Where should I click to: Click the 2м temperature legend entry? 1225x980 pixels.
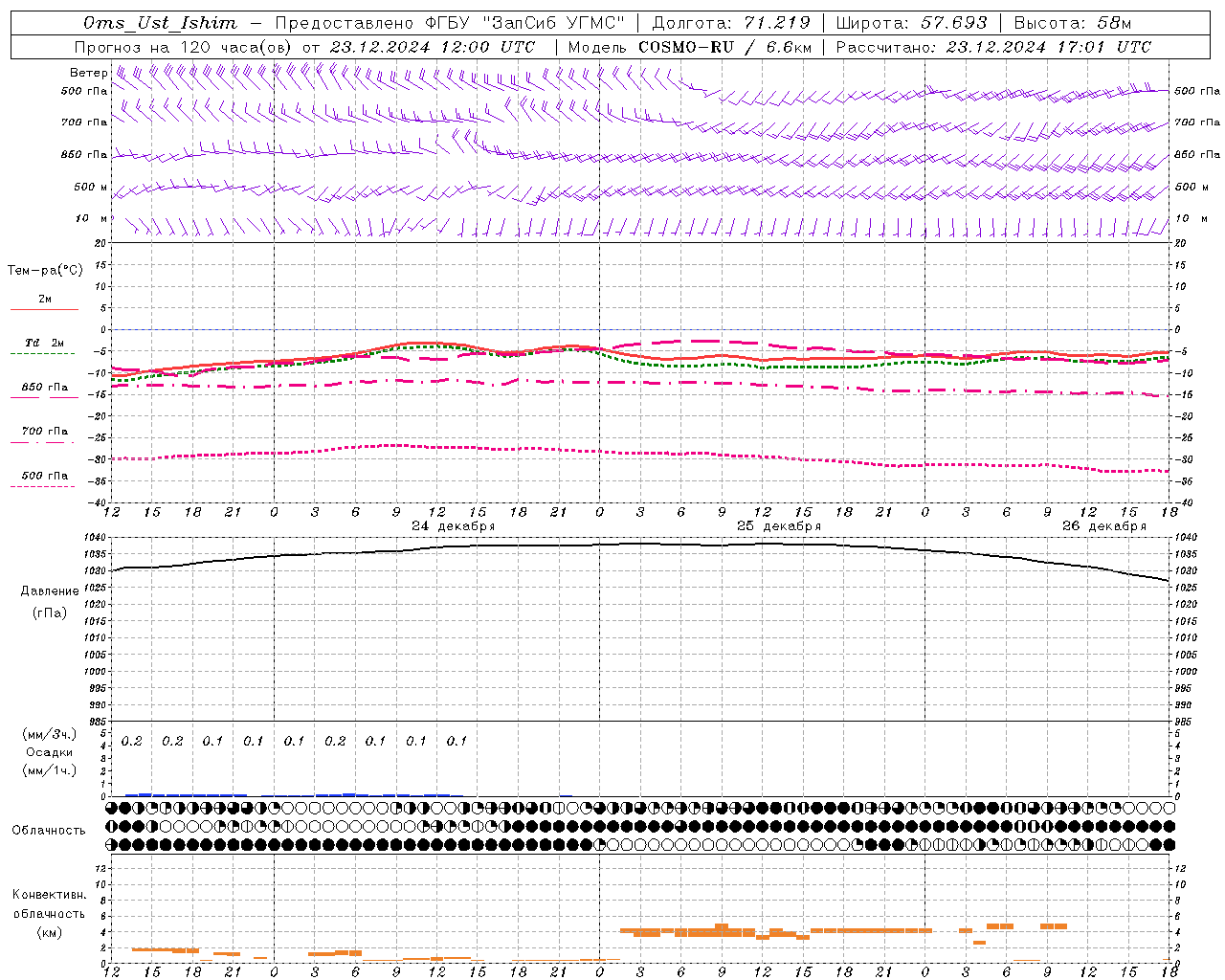[x=45, y=300]
